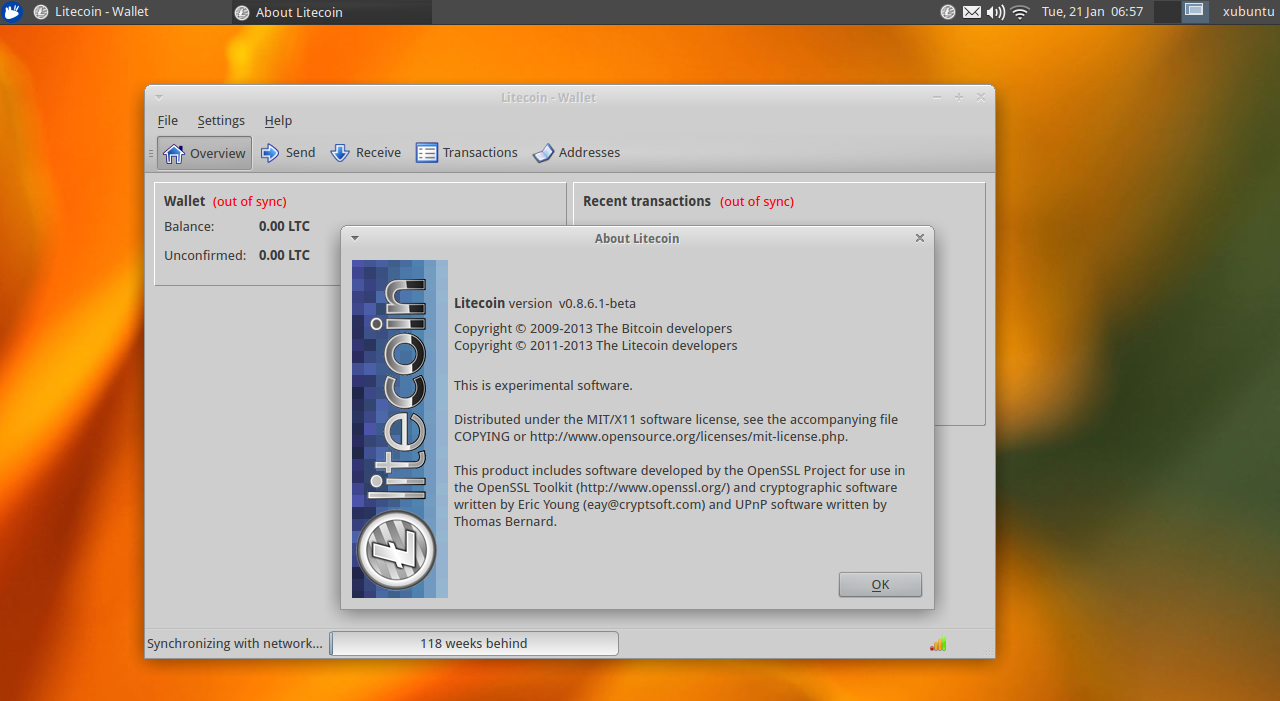Click the clock showing Tue, 21 Jan 06:57

1092,12
